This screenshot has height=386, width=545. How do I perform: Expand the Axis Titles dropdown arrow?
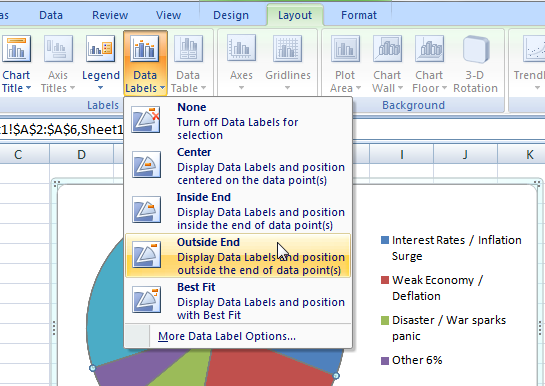[x=72, y=88]
